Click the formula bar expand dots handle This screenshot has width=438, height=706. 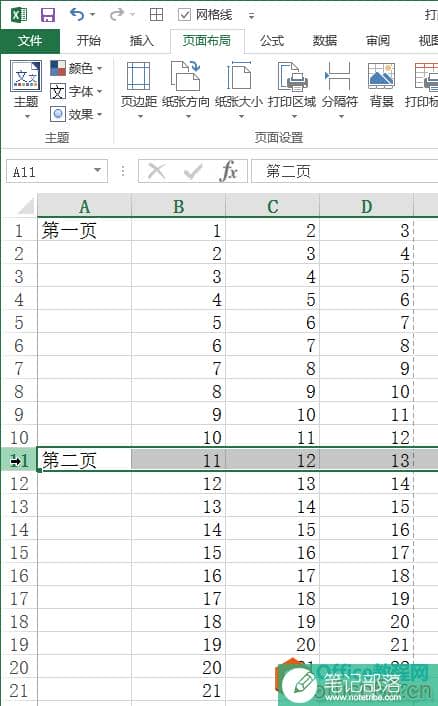click(123, 171)
